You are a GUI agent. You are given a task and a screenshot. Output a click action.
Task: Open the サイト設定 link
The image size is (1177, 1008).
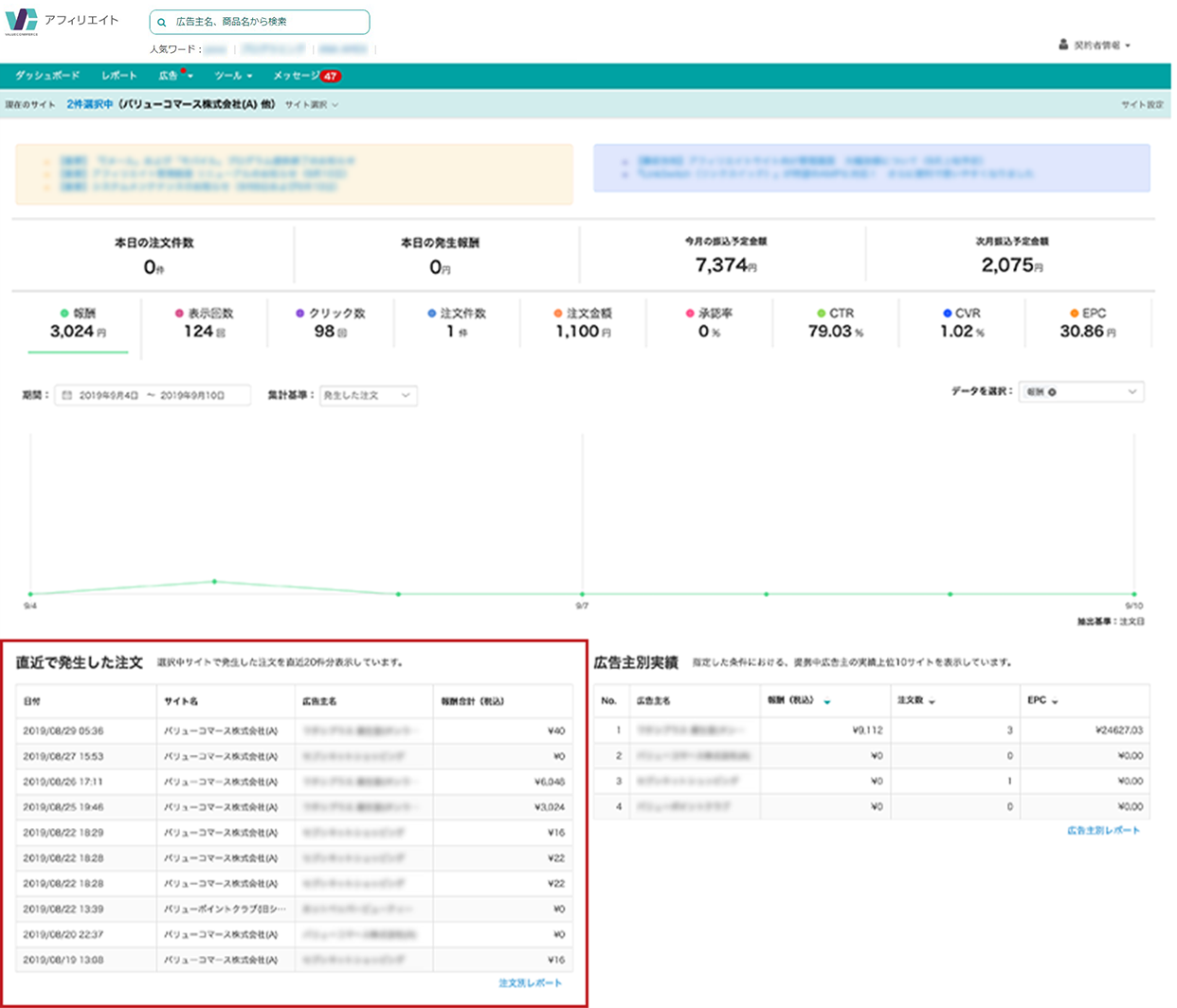tap(1142, 105)
